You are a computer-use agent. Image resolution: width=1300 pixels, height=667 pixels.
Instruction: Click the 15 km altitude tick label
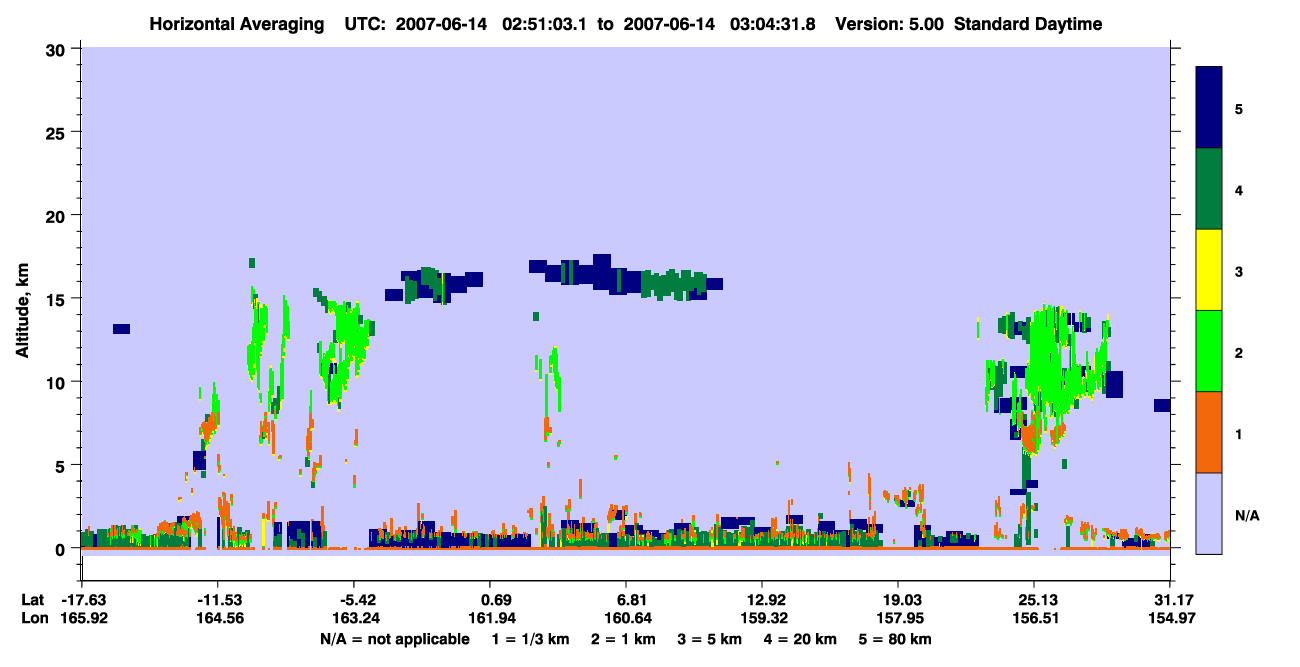[56, 299]
